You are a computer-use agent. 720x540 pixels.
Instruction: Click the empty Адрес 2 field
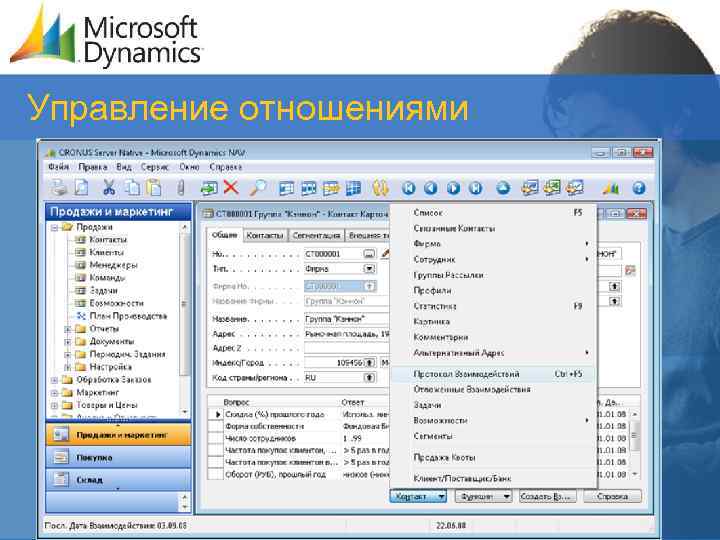(347, 348)
